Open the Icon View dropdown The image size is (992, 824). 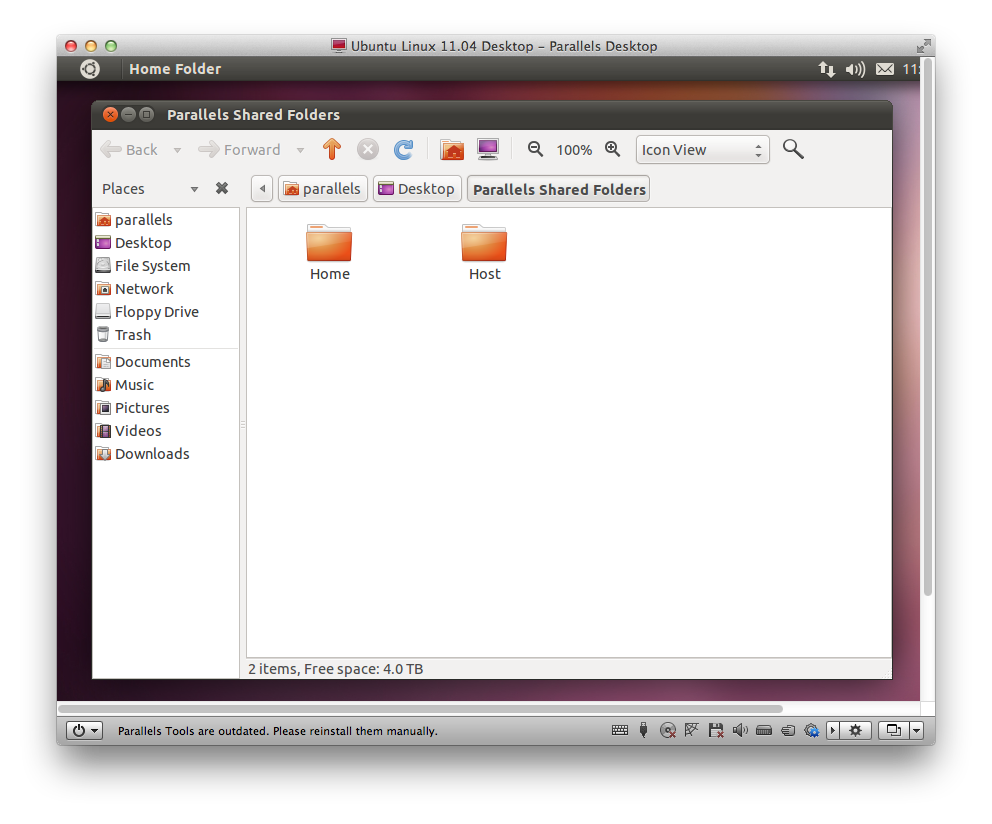tap(702, 150)
